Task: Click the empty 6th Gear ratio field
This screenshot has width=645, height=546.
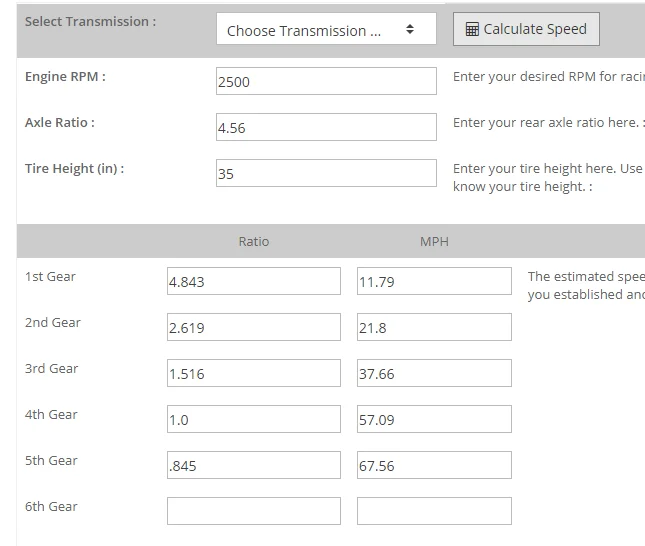Action: [254, 511]
